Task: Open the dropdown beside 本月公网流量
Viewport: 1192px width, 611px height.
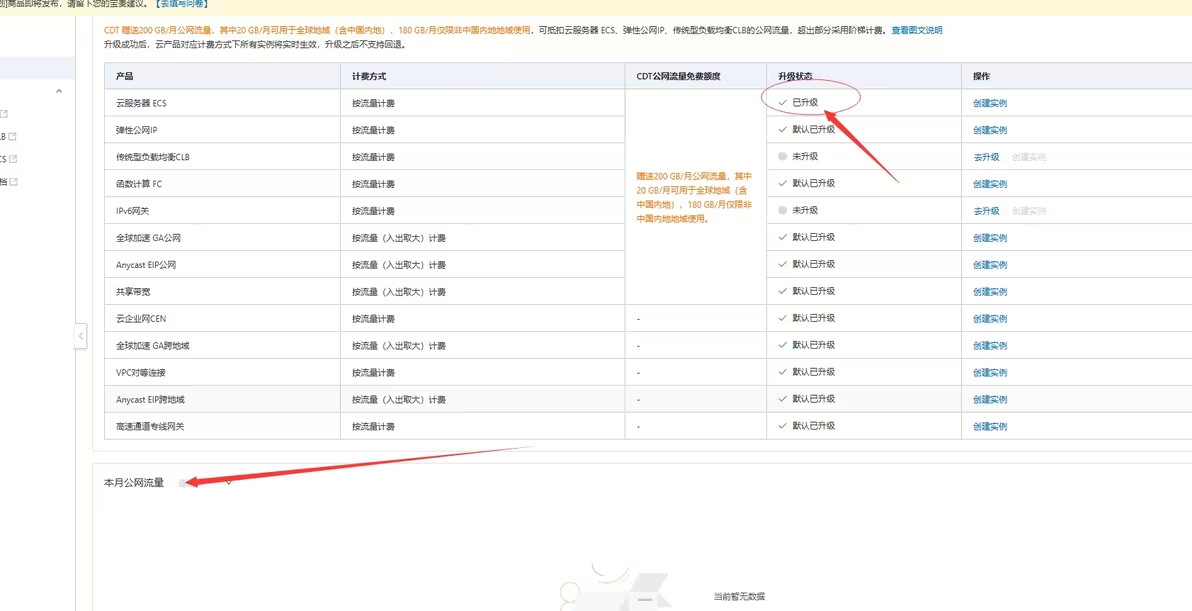Action: (228, 483)
